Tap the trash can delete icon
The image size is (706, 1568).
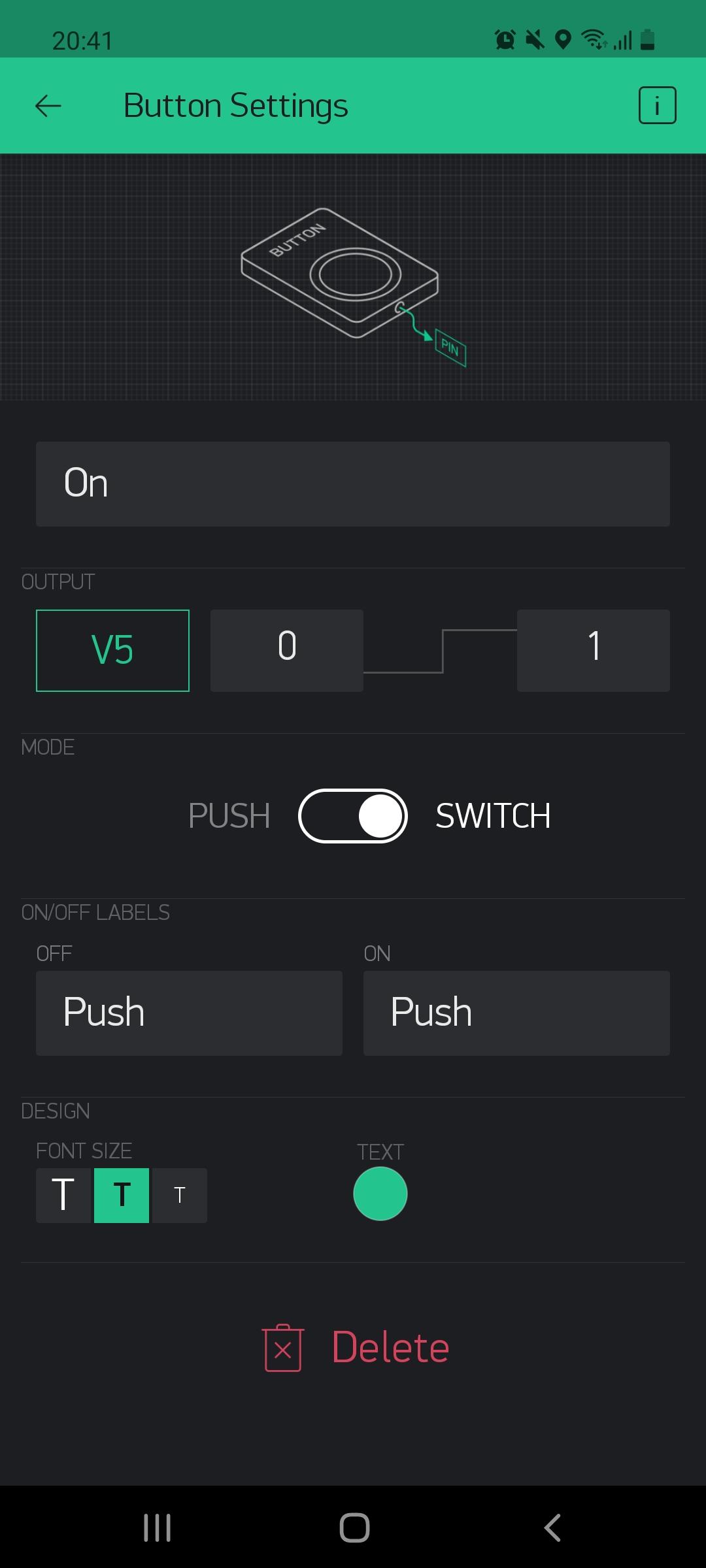click(283, 1347)
